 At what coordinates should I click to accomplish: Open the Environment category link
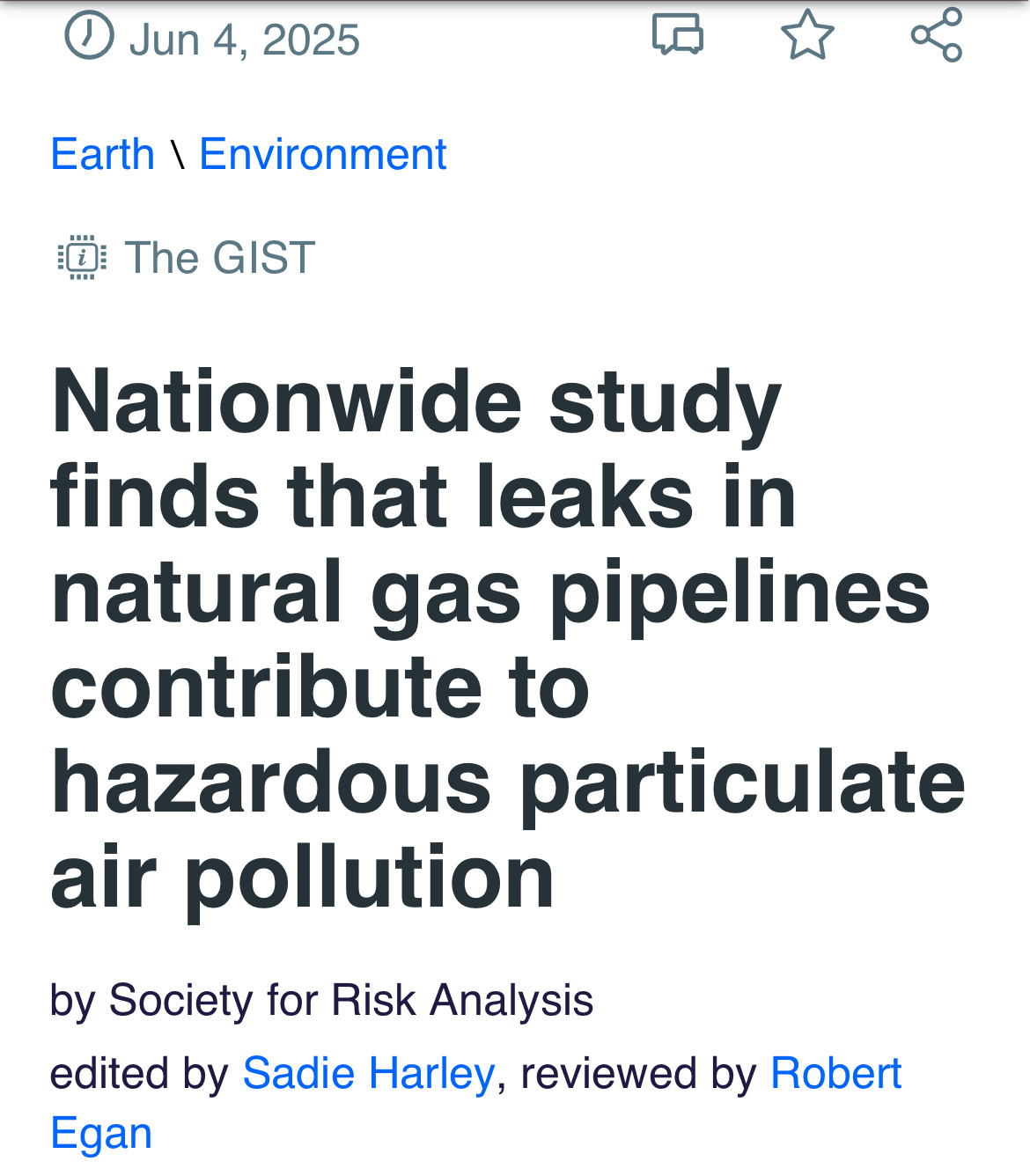click(x=322, y=154)
